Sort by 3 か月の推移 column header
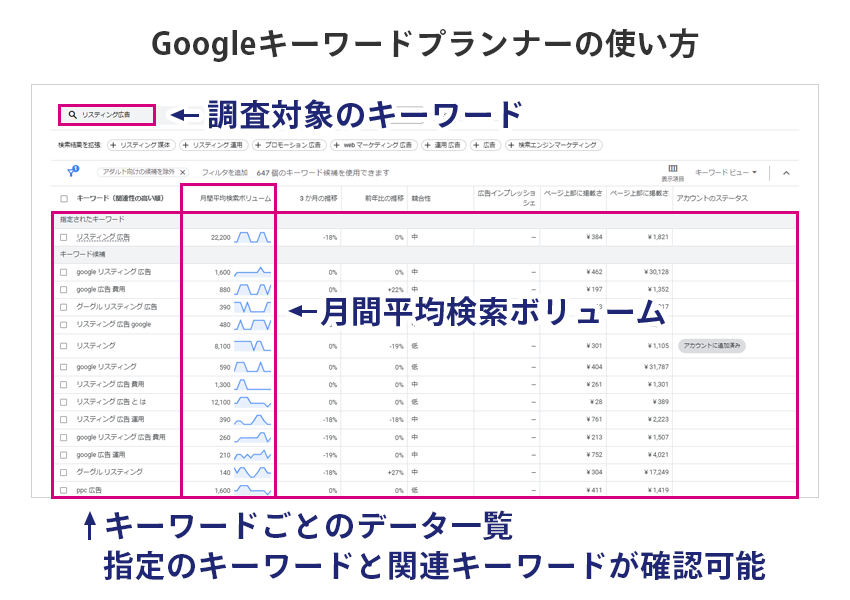This screenshot has height=600, width=850. pos(318,198)
